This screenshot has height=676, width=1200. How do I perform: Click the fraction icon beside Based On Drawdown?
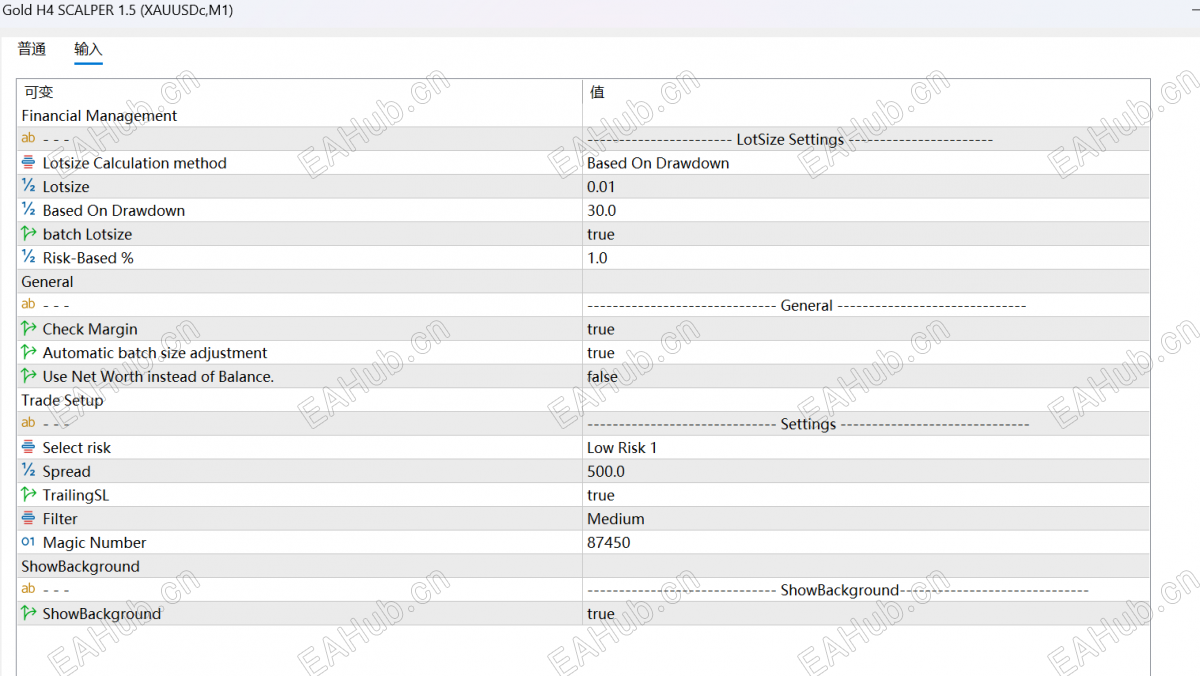(x=28, y=210)
